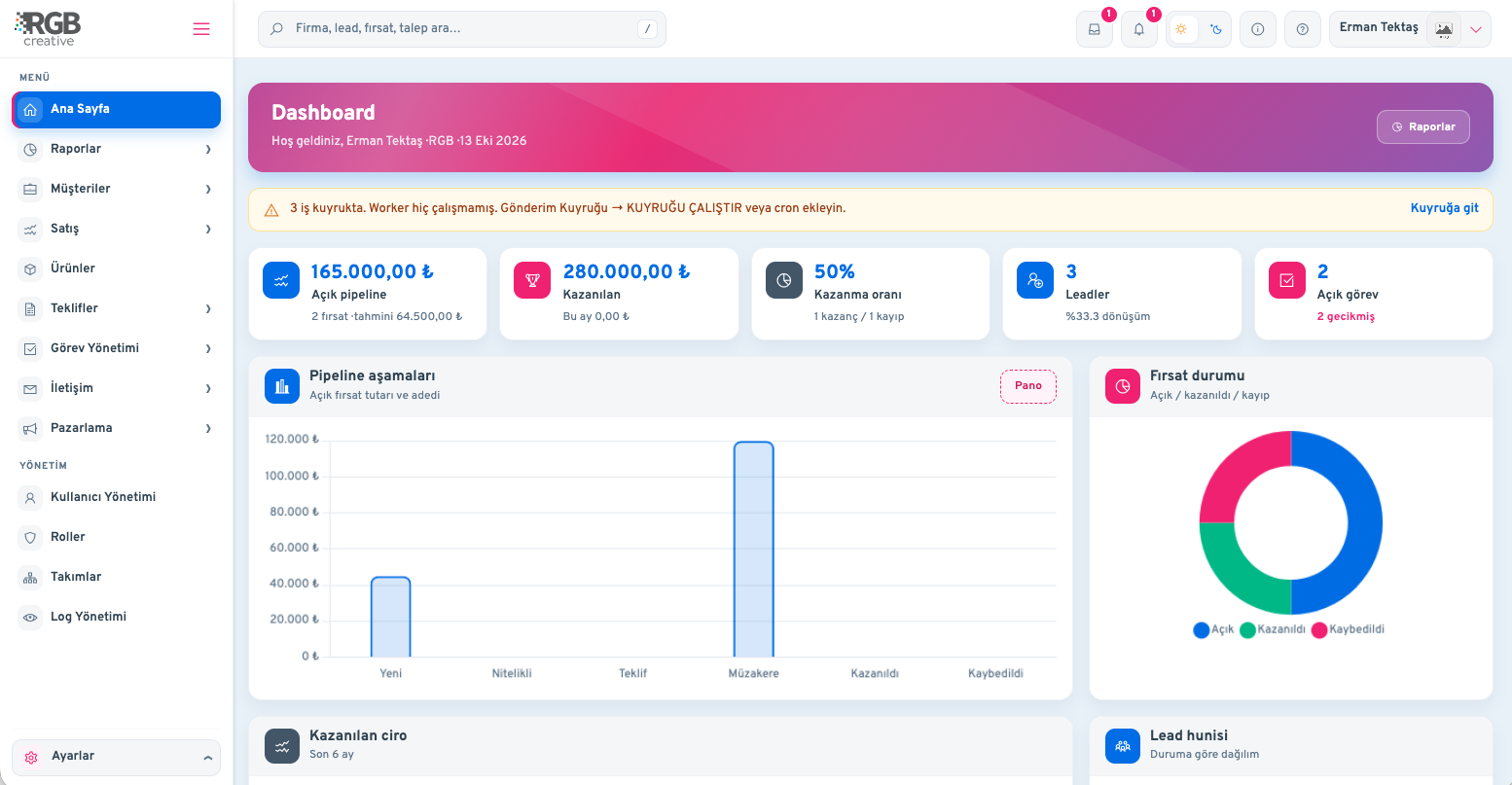
Task: Click the Lead hunisi people icon
Action: [x=1123, y=746]
